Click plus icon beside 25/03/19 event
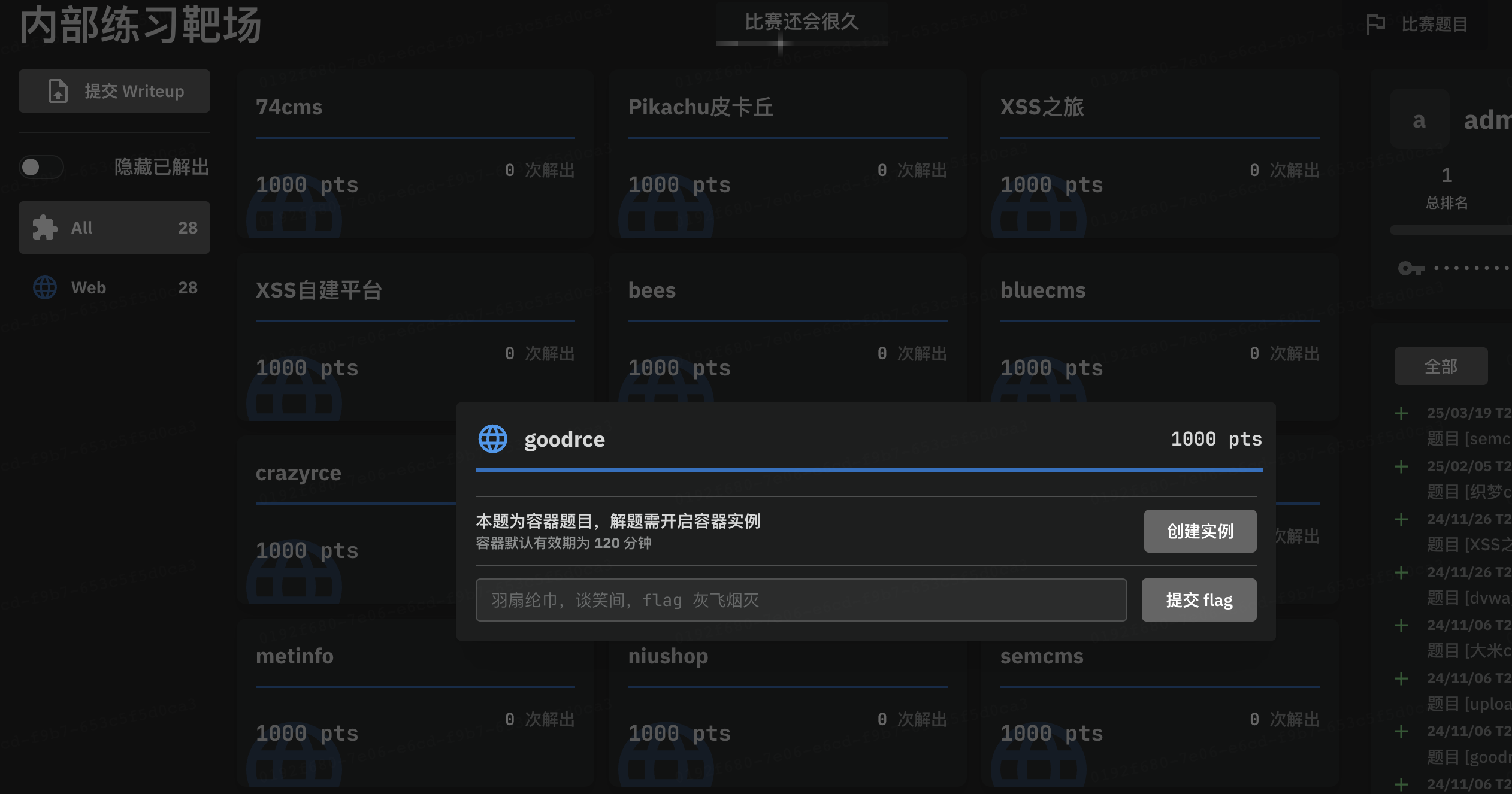 click(x=1401, y=413)
